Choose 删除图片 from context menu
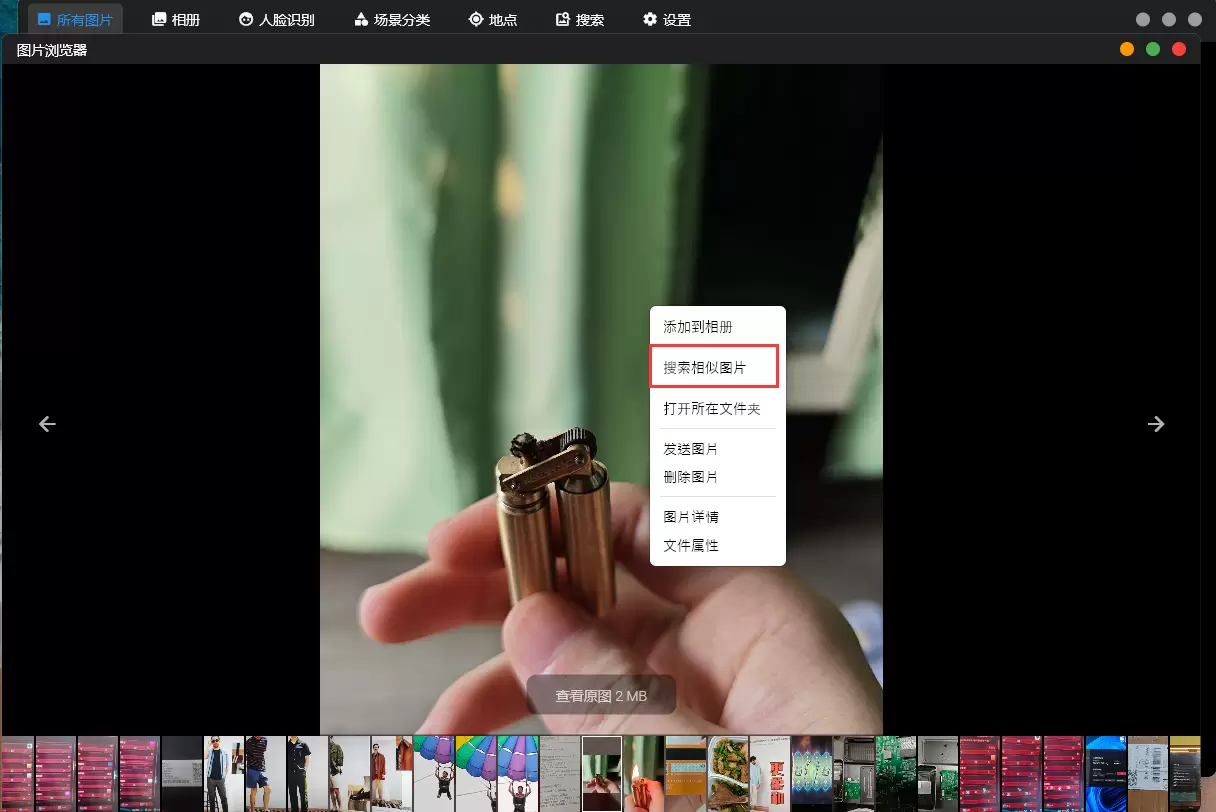Viewport: 1216px width, 812px height. pyautogui.click(x=691, y=477)
